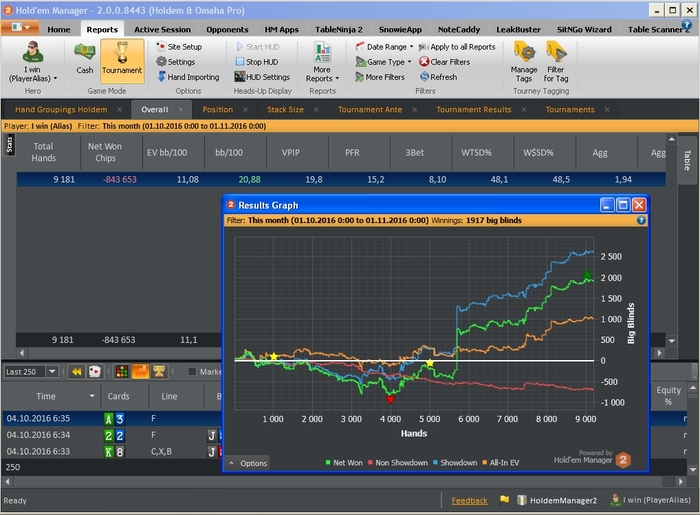Select Tournament game mode

(122, 60)
